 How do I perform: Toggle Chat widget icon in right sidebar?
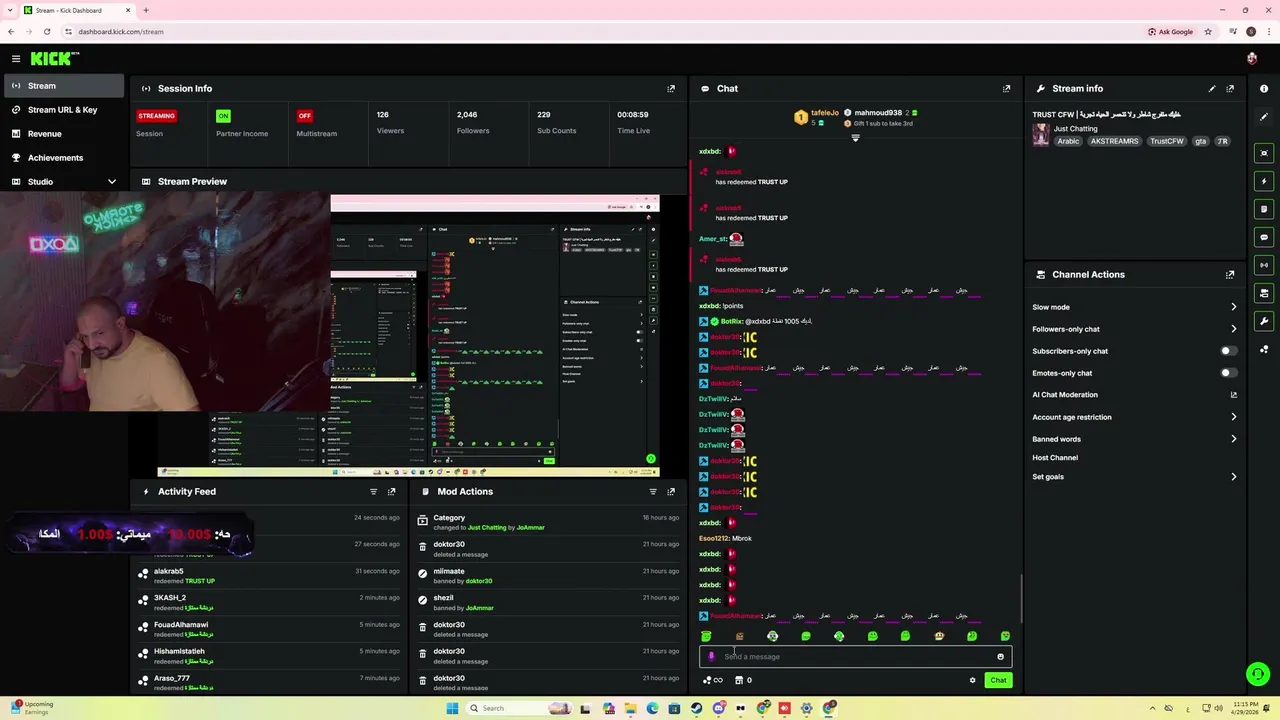(x=1264, y=237)
